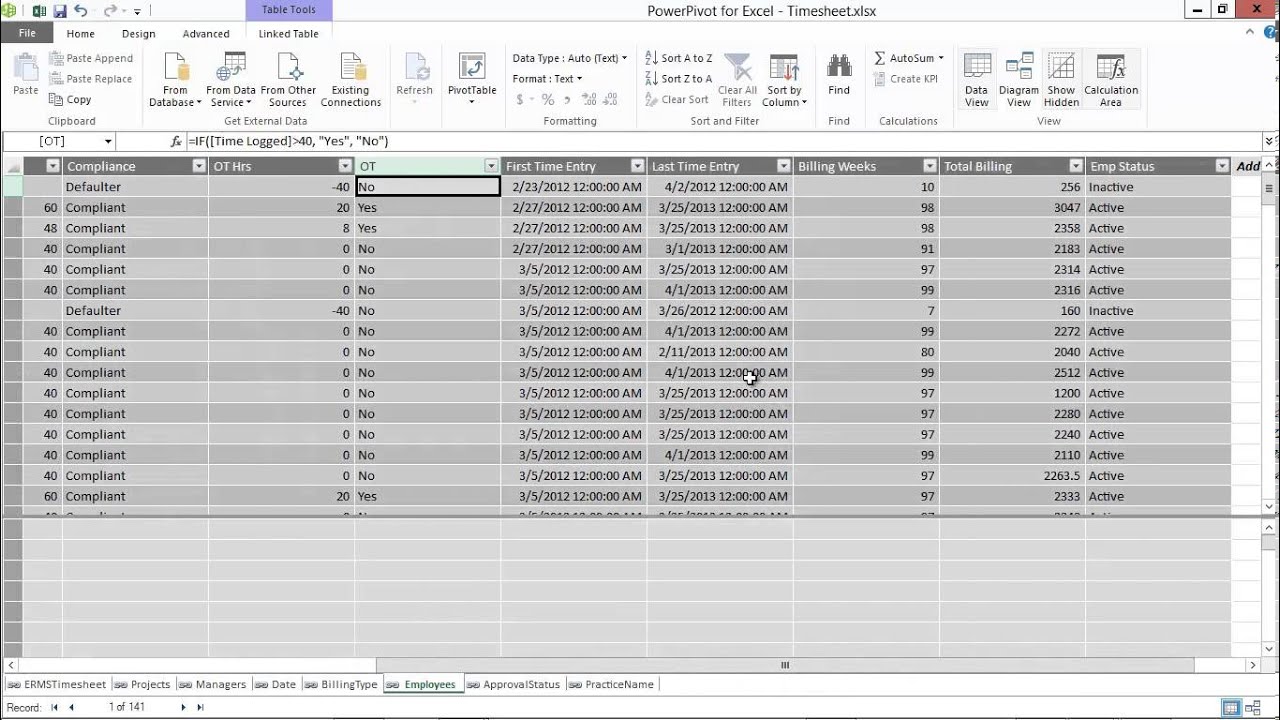Image resolution: width=1280 pixels, height=720 pixels.
Task: Copy the selected cell with Copy button
Action: tap(70, 100)
